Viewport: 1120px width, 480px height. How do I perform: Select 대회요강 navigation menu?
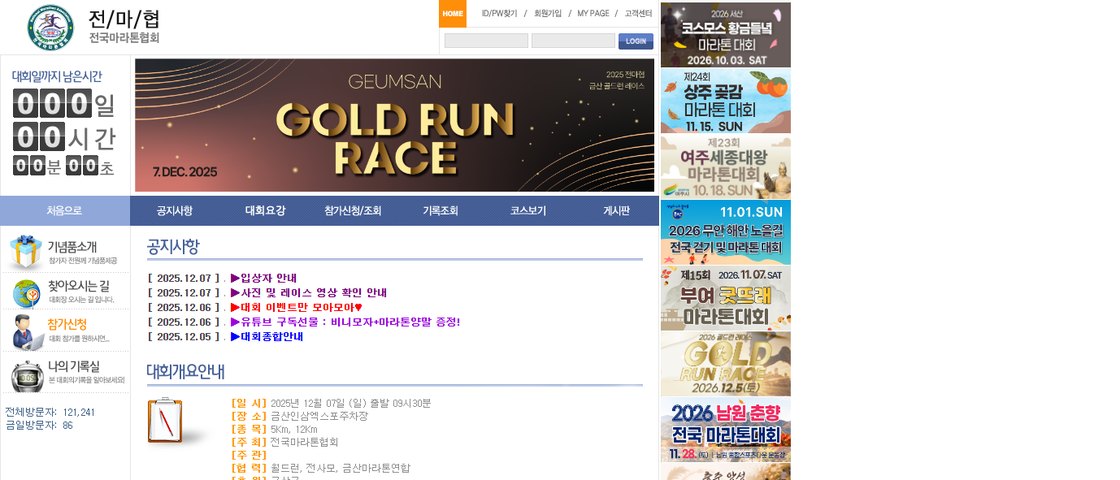(265, 211)
